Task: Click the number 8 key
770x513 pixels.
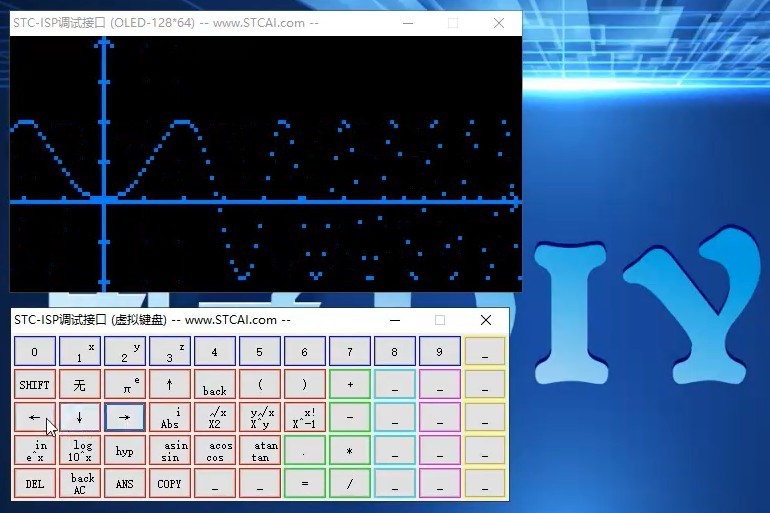Action: point(395,351)
